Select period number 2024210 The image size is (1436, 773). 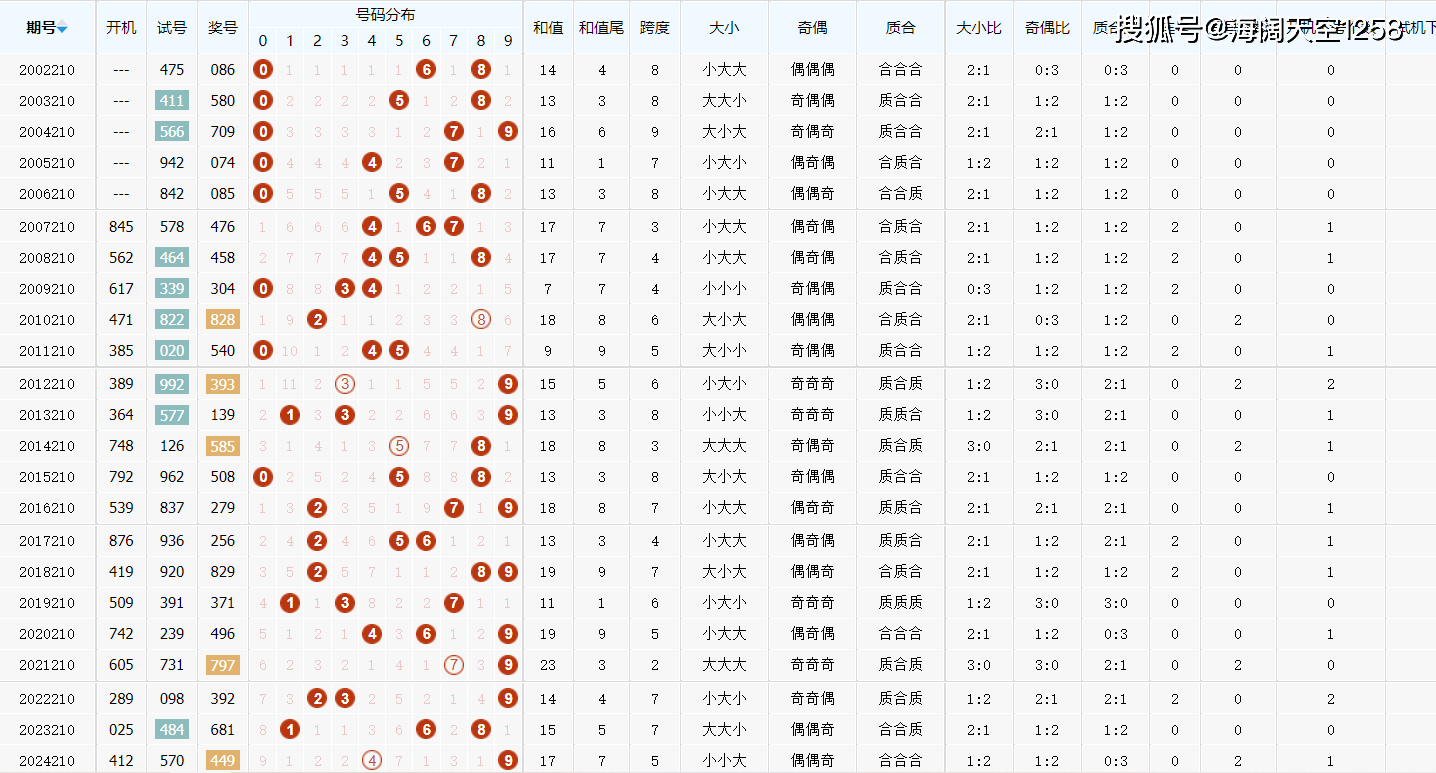tap(47, 761)
